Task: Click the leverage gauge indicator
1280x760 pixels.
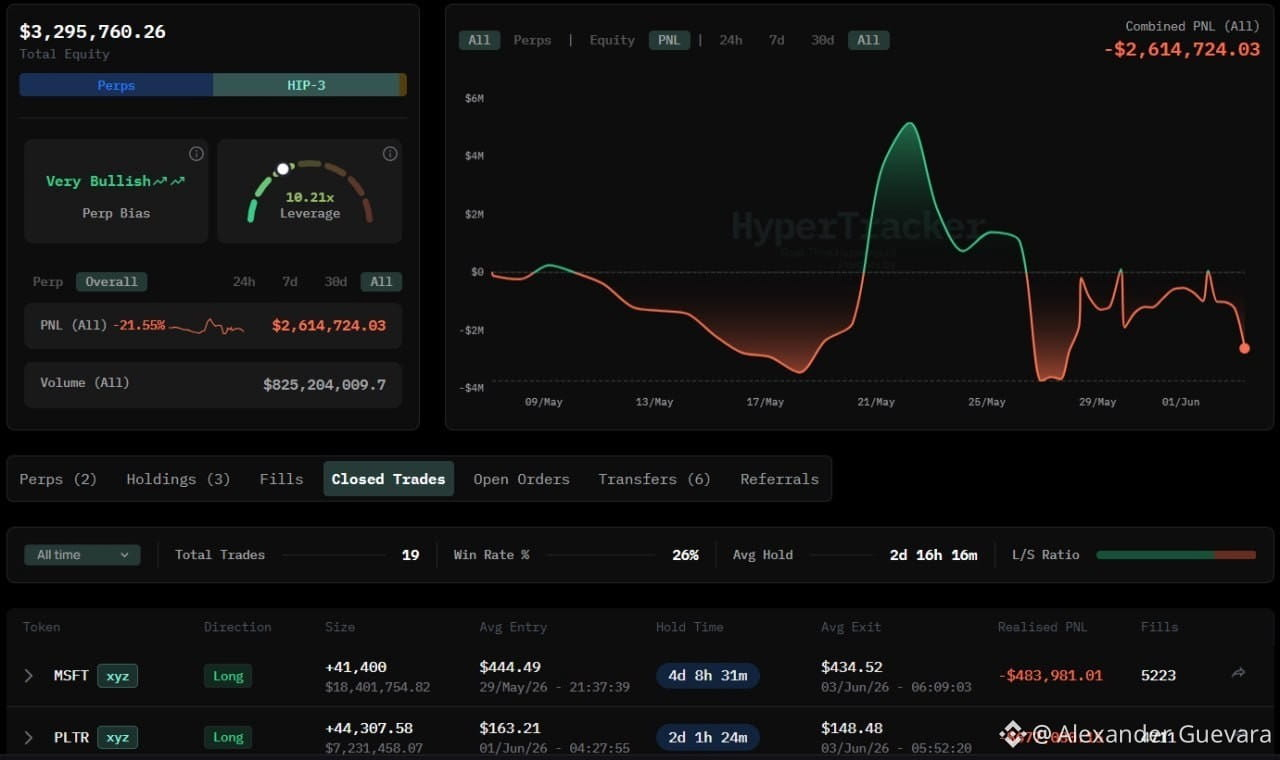Action: (283, 169)
